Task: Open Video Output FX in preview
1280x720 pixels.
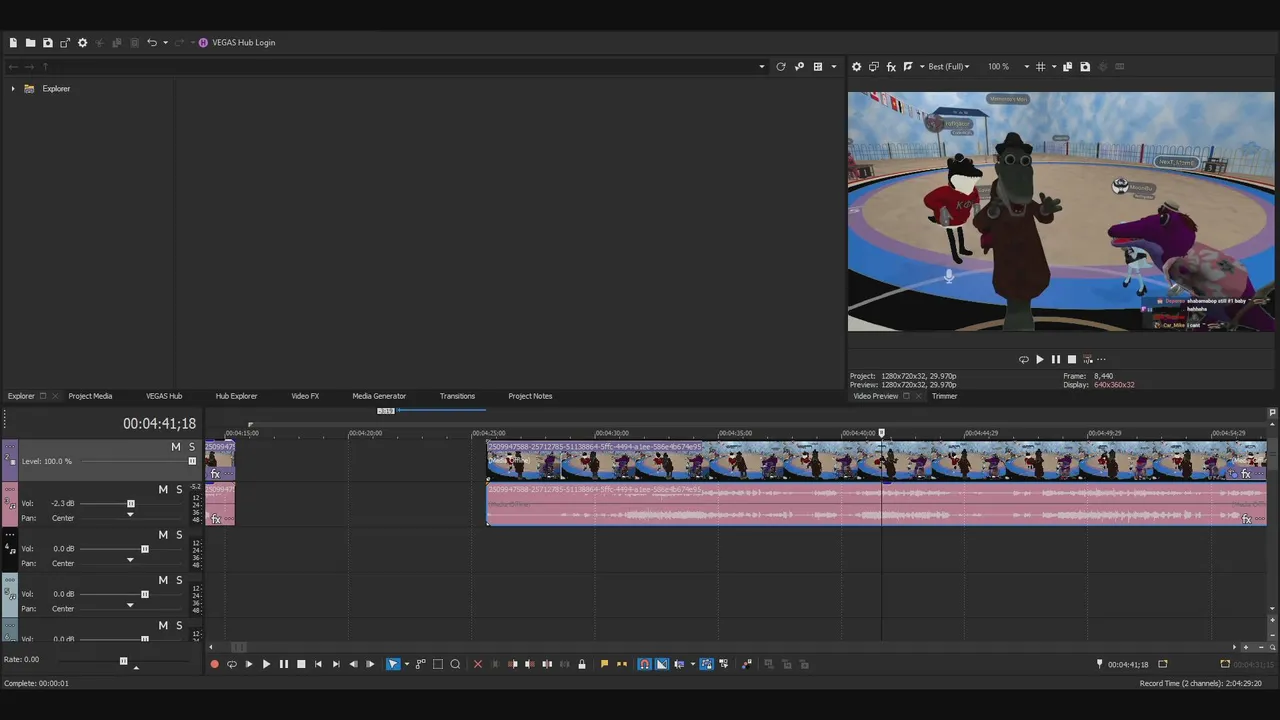Action: click(891, 67)
